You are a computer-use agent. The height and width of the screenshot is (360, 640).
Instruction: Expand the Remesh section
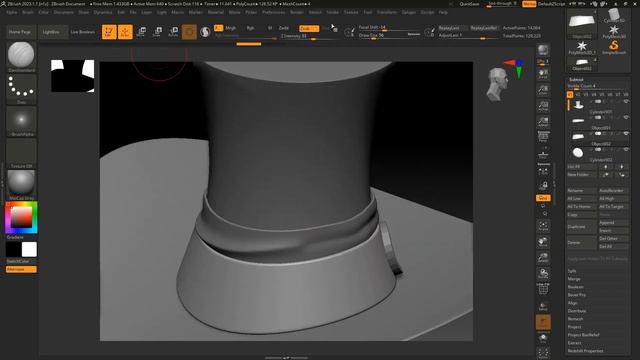[x=575, y=319]
